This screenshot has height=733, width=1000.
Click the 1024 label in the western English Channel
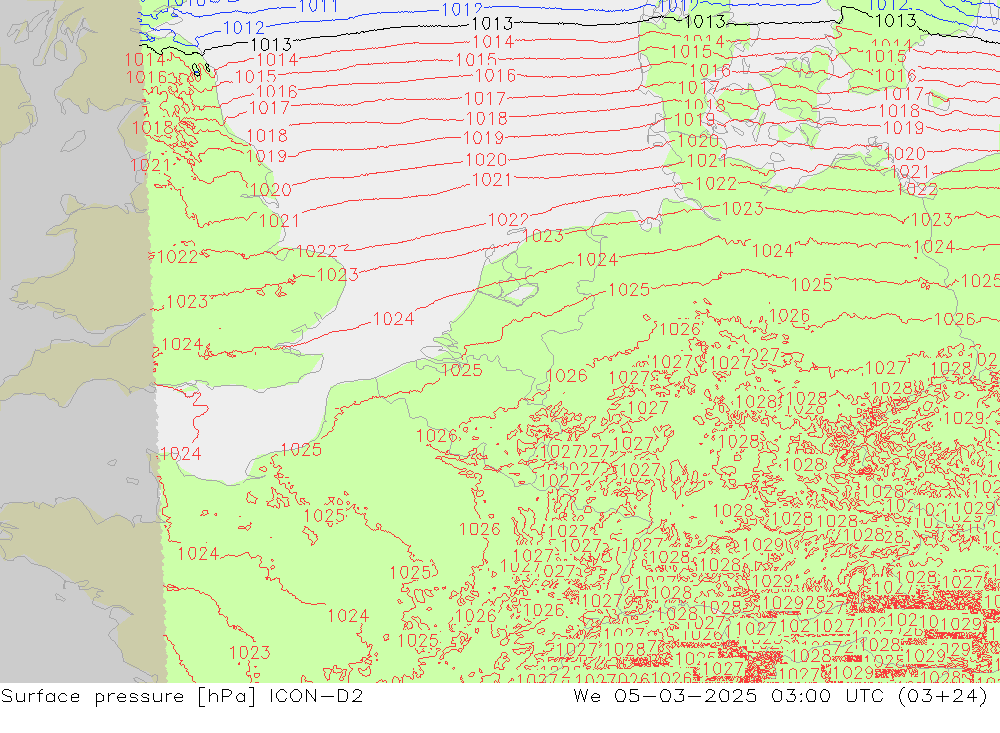coord(180,454)
